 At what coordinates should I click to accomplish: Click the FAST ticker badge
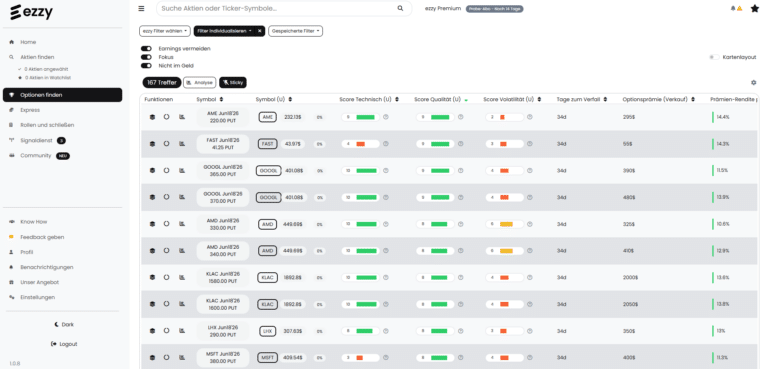tap(267, 144)
